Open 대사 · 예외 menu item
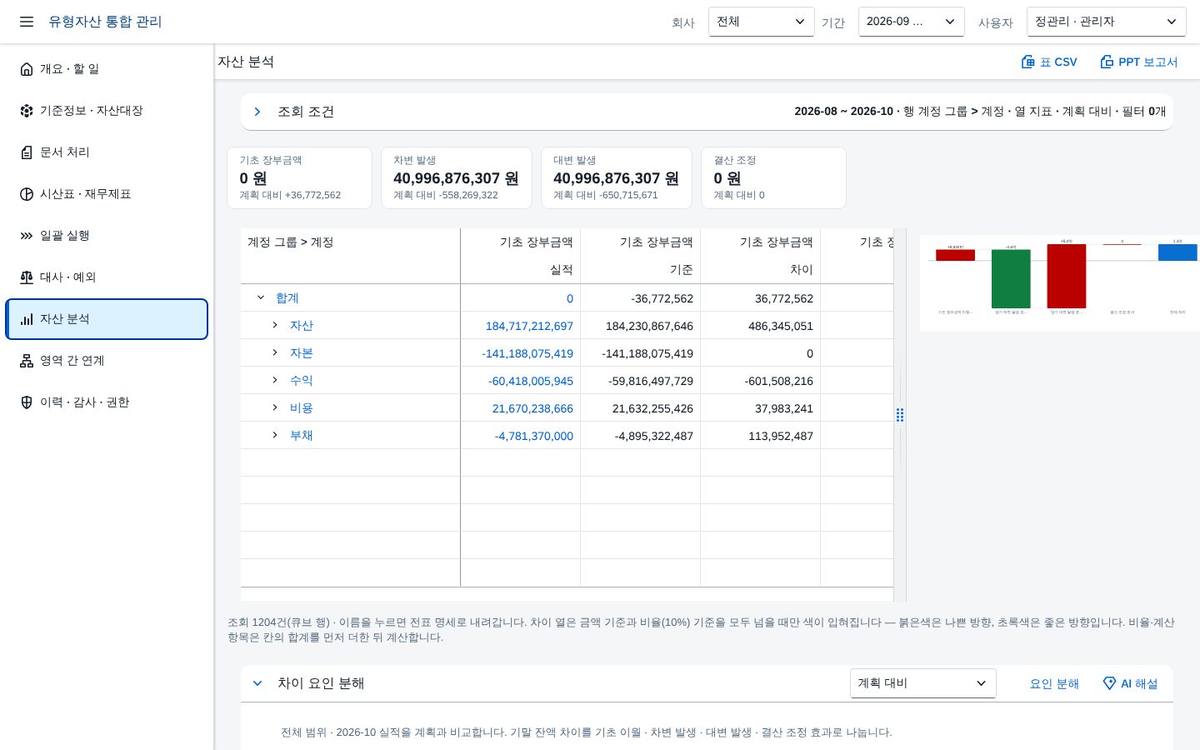This screenshot has height=750, width=1200. coord(107,277)
